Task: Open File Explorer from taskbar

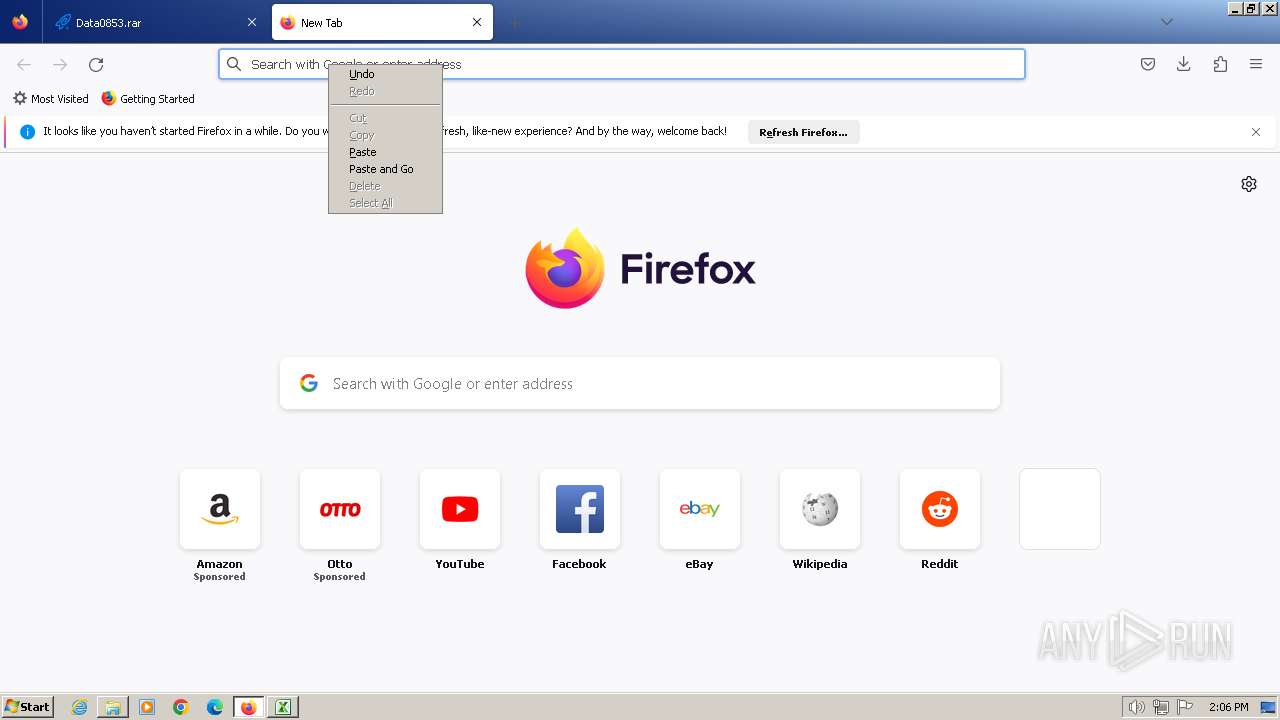Action: (113, 707)
